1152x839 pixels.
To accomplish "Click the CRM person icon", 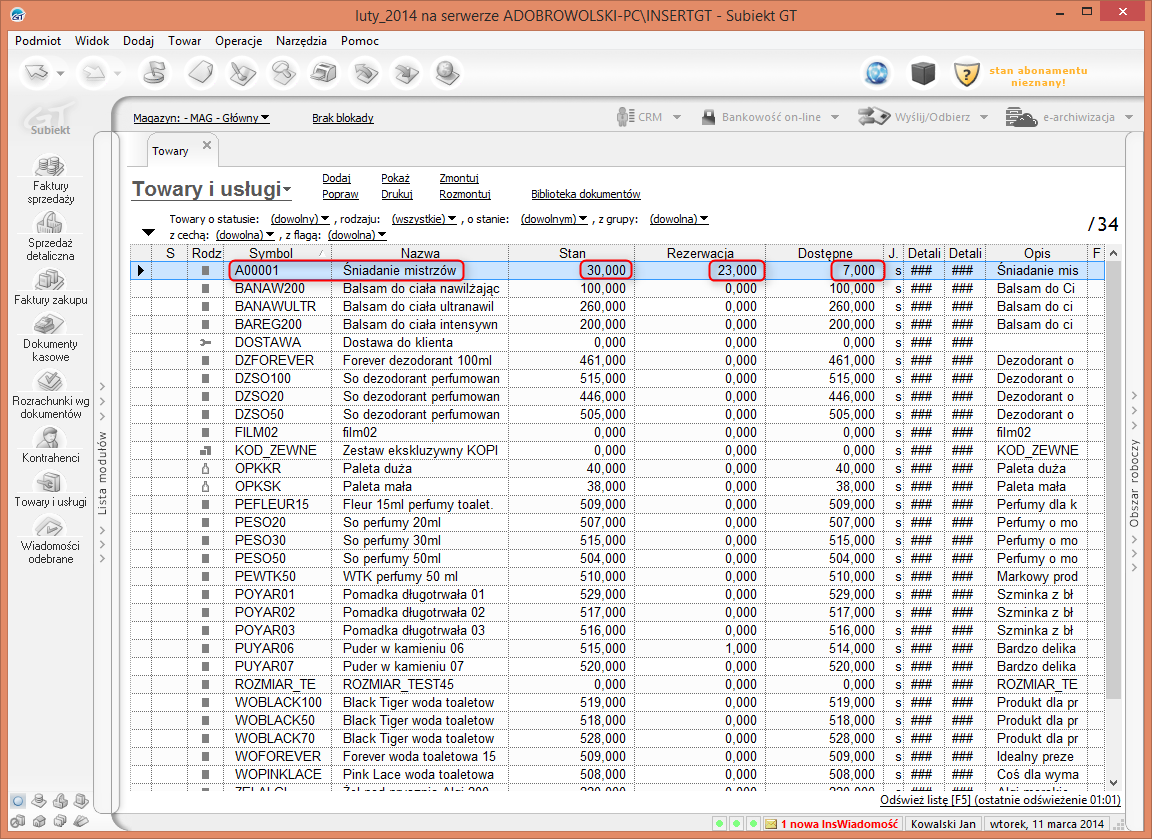I will 625,117.
